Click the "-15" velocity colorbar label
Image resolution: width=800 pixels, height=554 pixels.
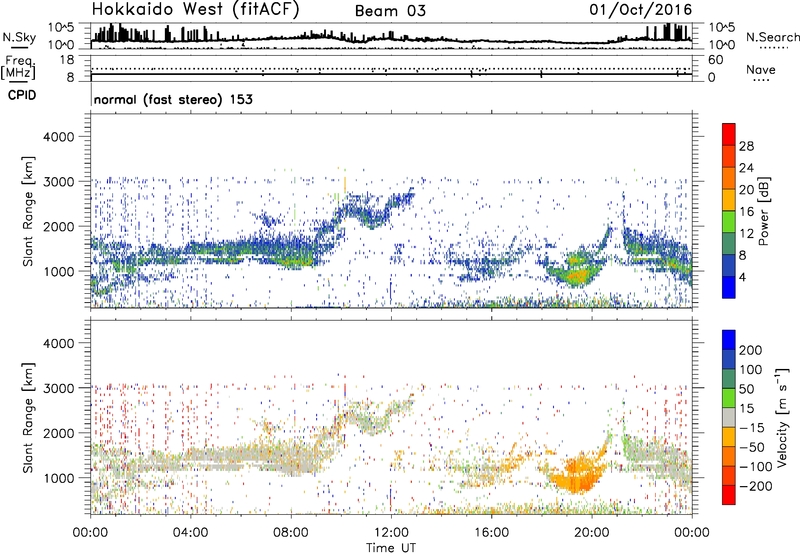point(752,428)
